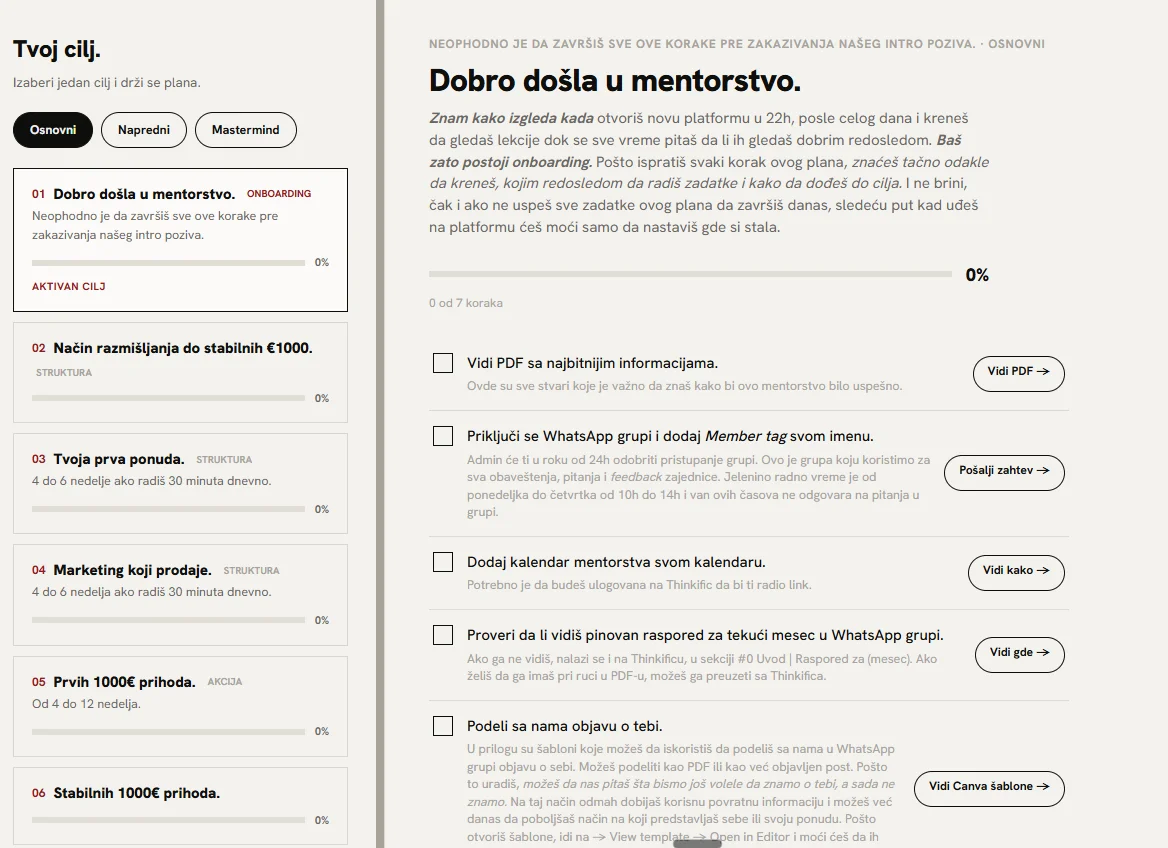Viewport: 1168px width, 848px height.
Task: Open goal card 06 'Stabilnih 1000€ prihoda'
Action: [x=180, y=806]
